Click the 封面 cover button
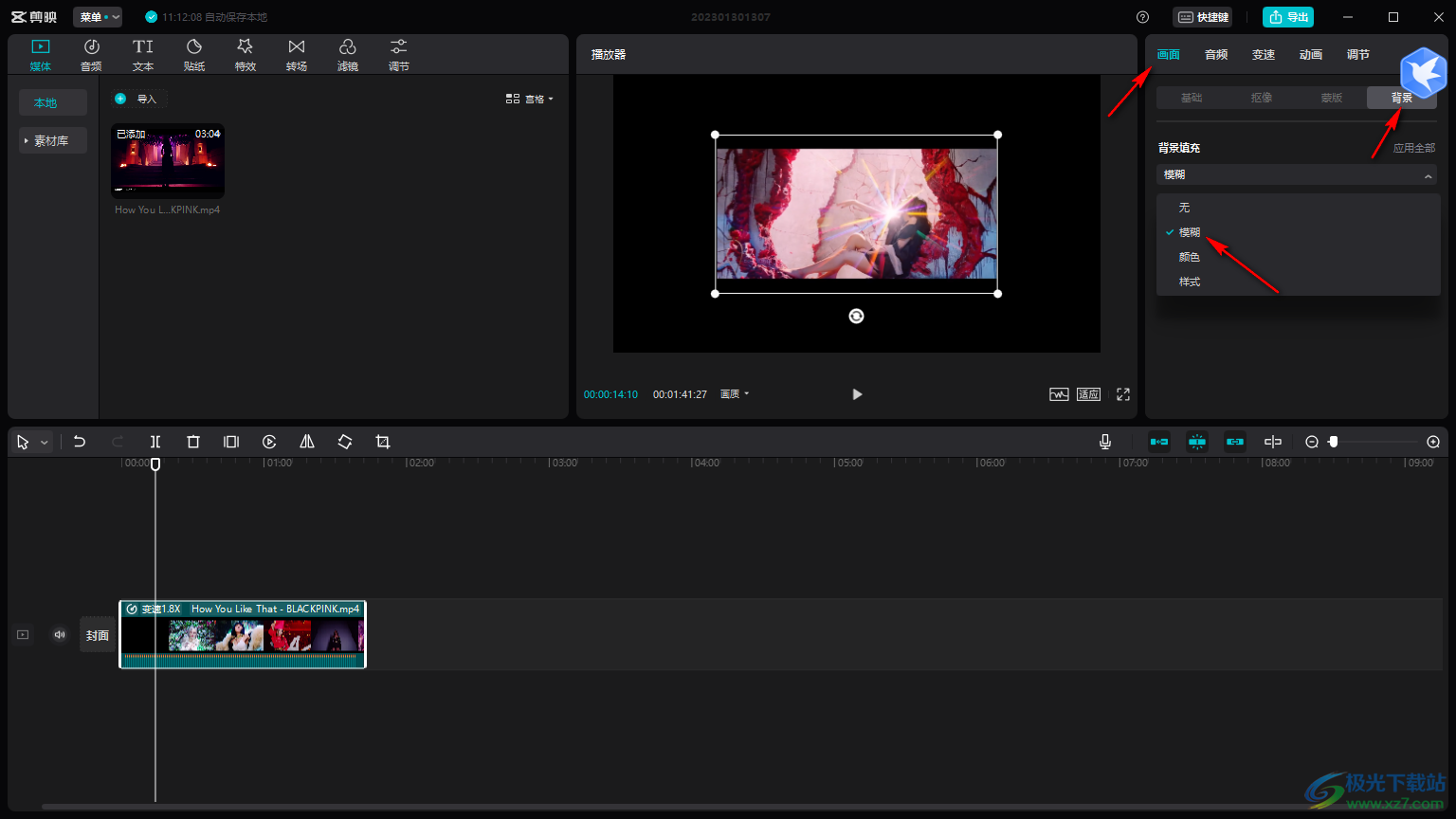 [x=98, y=635]
